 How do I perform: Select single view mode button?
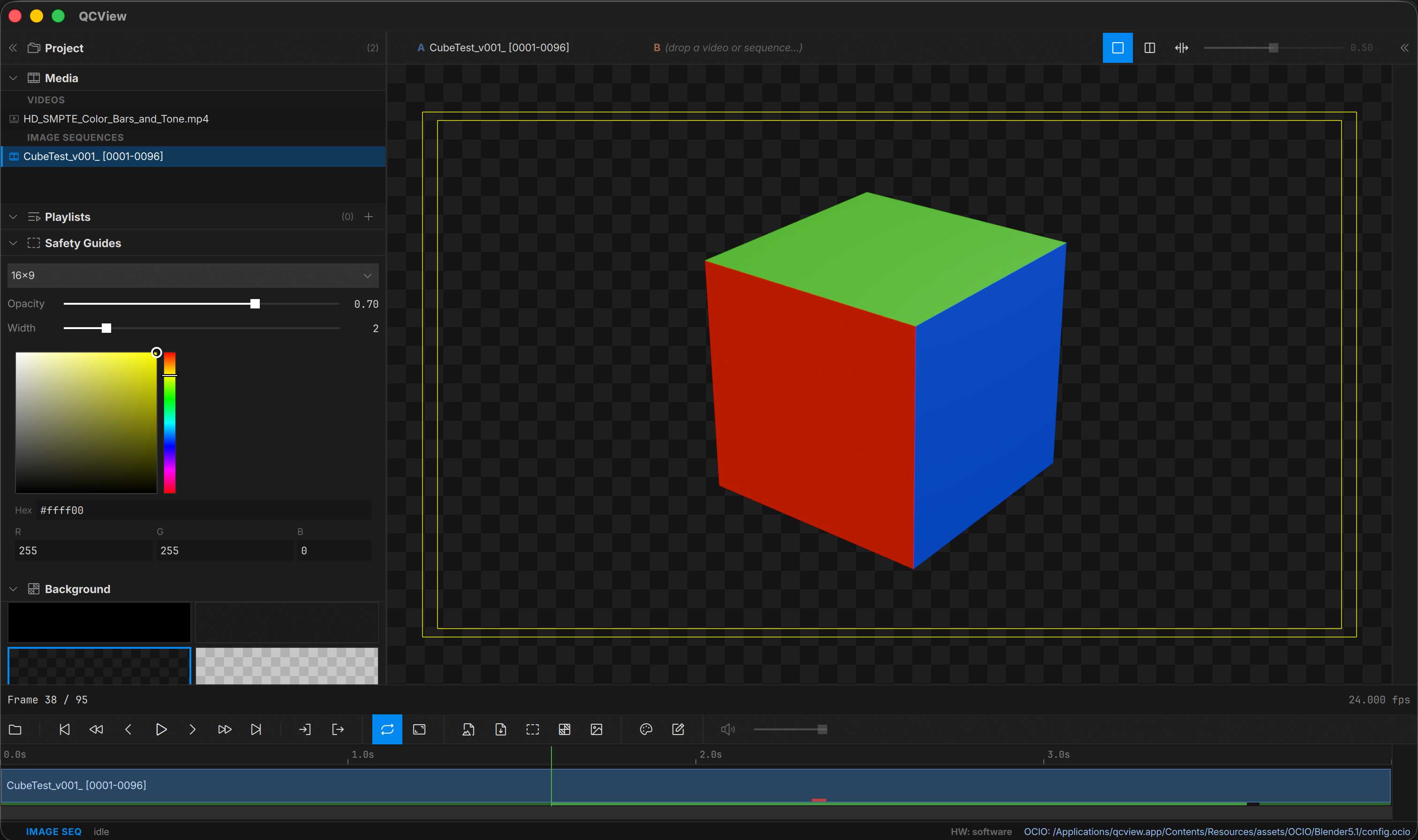click(1117, 47)
